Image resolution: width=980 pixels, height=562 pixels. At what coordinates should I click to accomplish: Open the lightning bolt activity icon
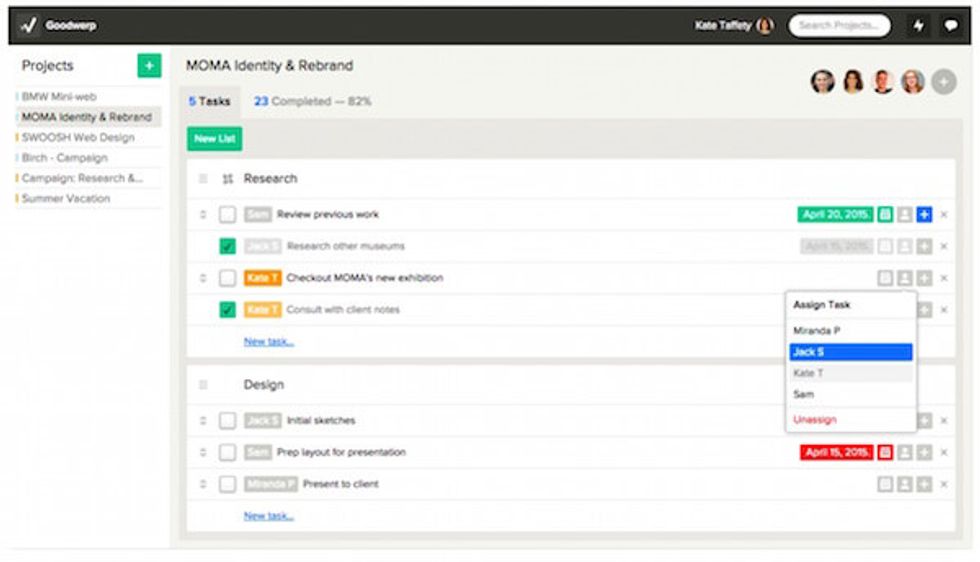(x=918, y=26)
